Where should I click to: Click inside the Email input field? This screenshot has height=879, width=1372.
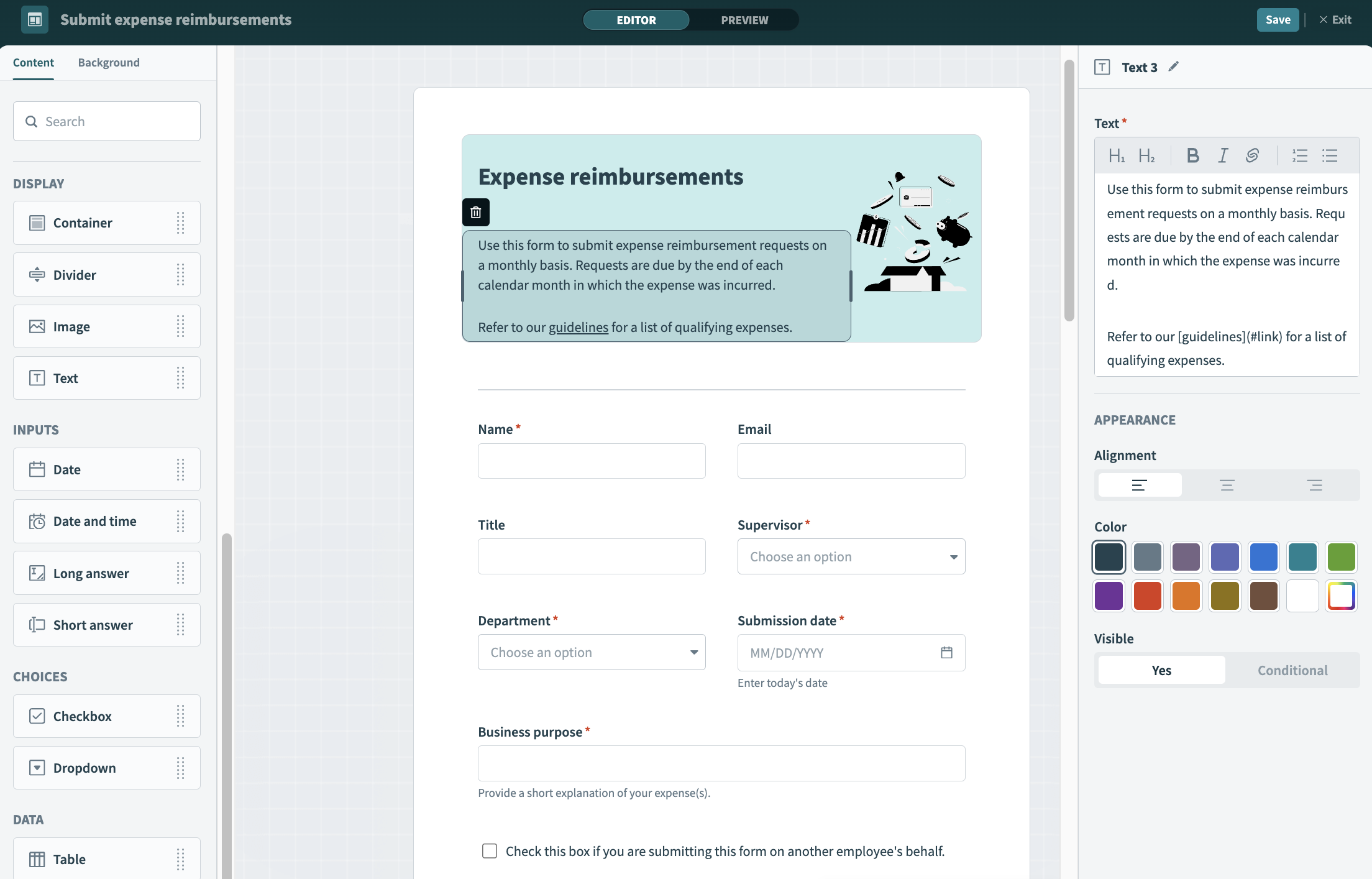click(850, 461)
